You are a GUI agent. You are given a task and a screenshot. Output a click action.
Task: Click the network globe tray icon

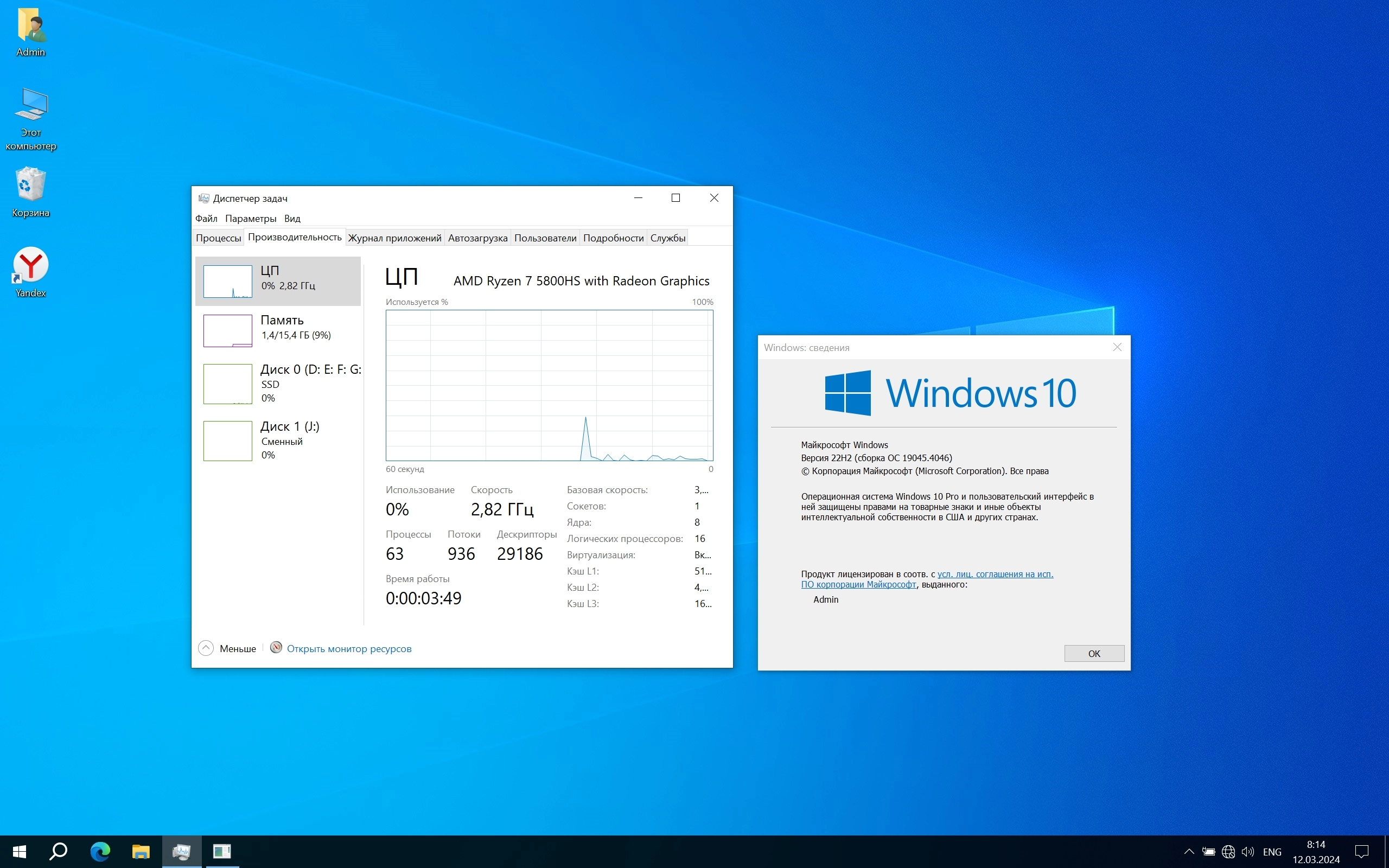pyautogui.click(x=1228, y=852)
